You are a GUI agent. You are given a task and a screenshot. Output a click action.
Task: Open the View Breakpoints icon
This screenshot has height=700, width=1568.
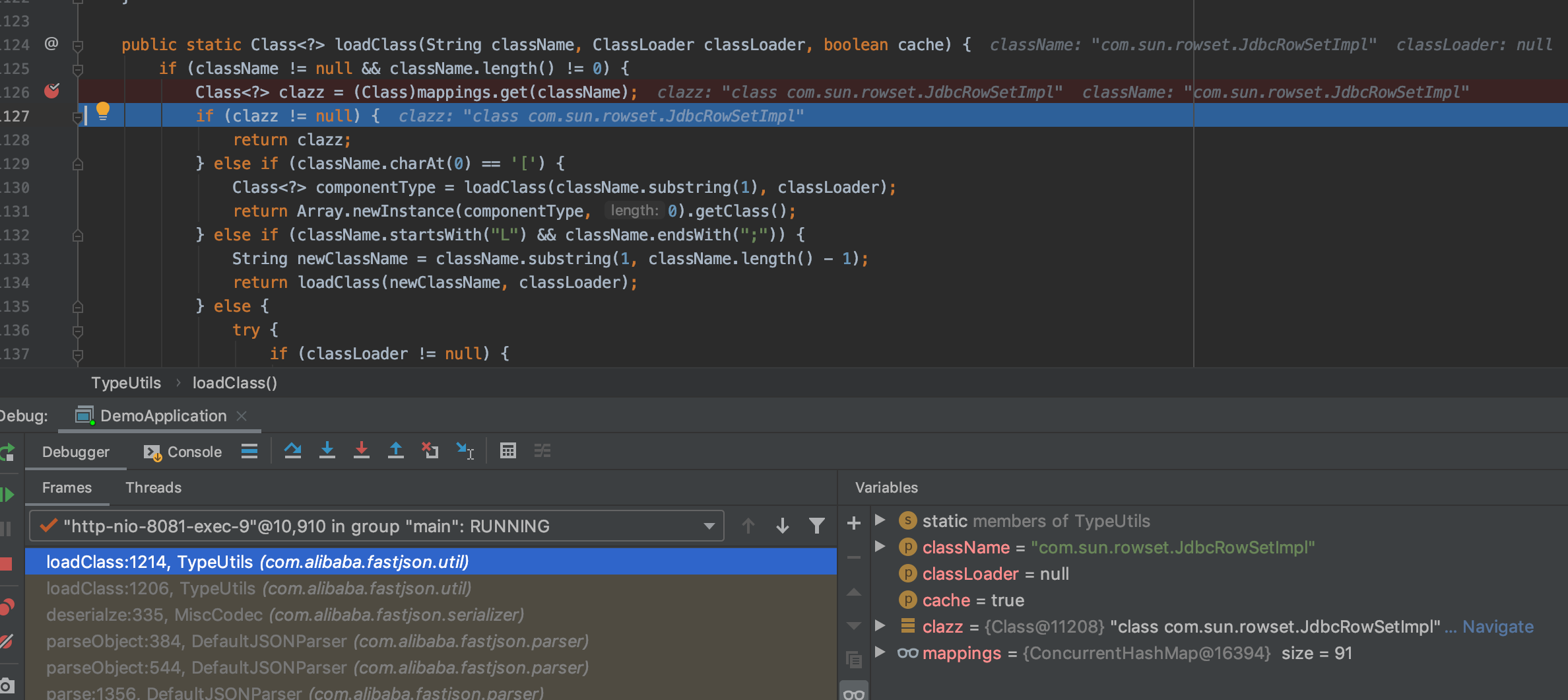click(x=7, y=606)
